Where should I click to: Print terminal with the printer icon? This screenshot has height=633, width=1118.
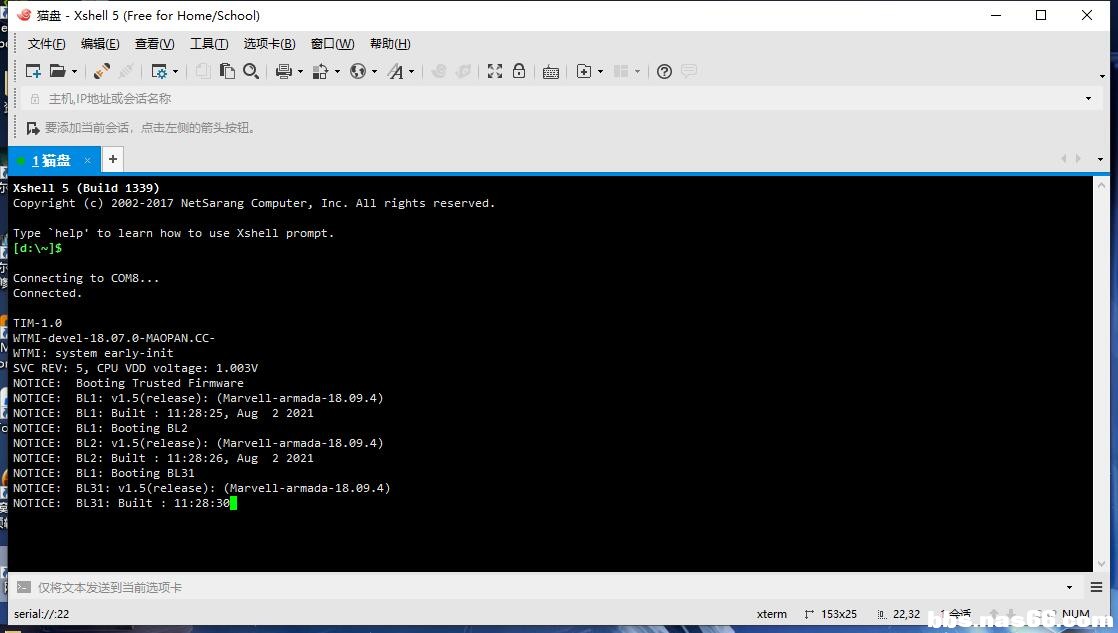pos(284,71)
